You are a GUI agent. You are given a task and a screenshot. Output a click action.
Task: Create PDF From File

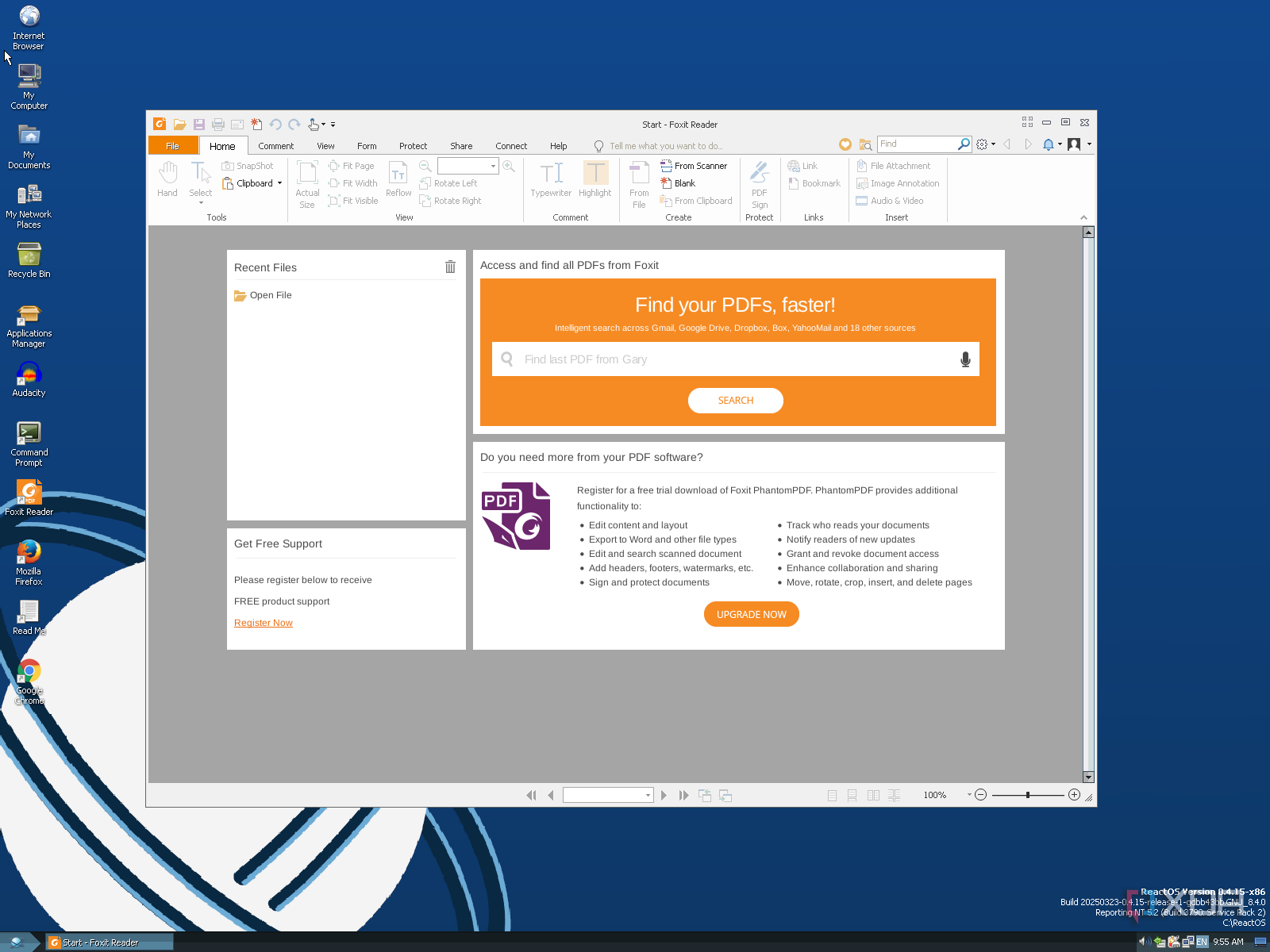point(639,184)
